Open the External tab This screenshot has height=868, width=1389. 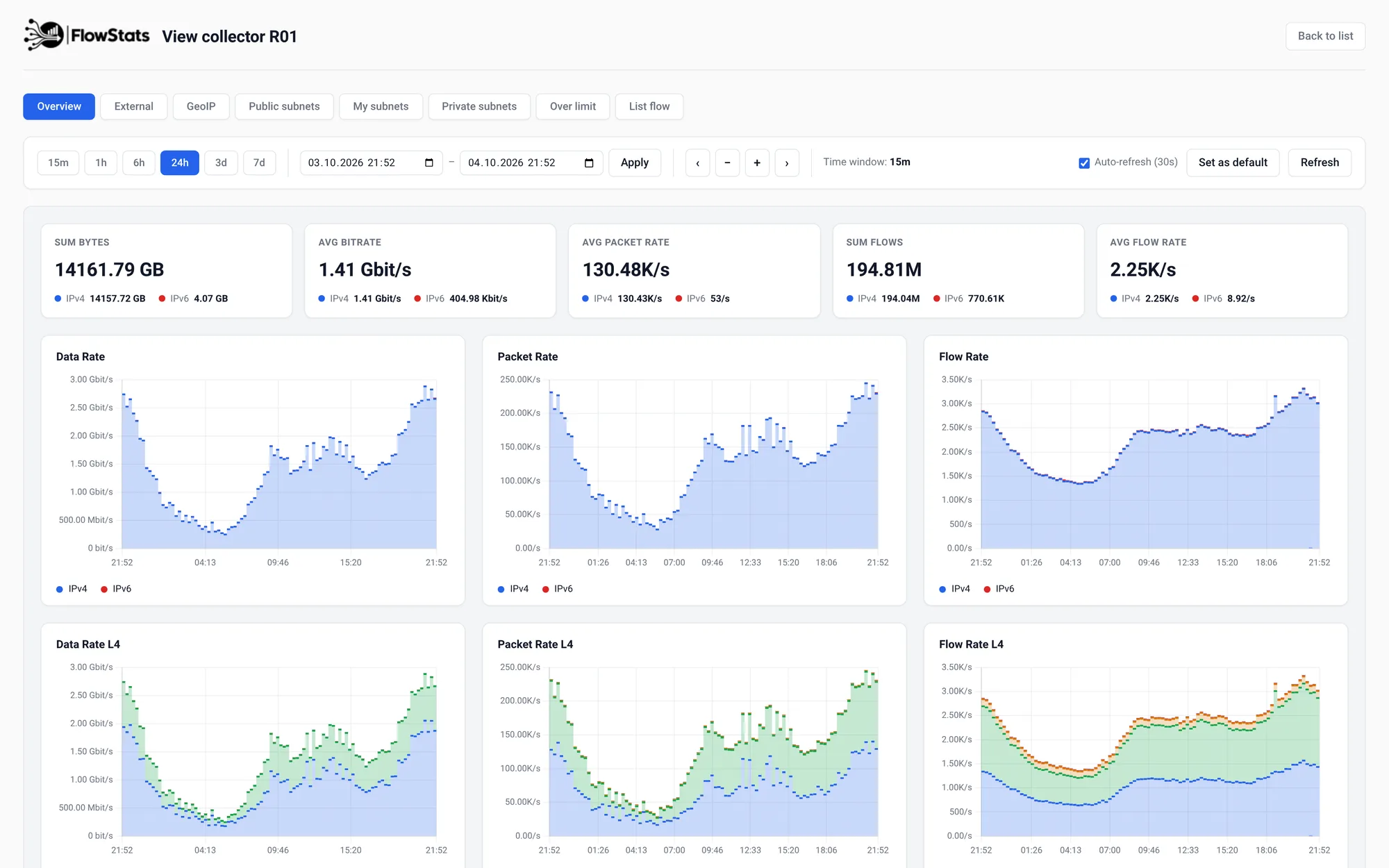coord(133,106)
